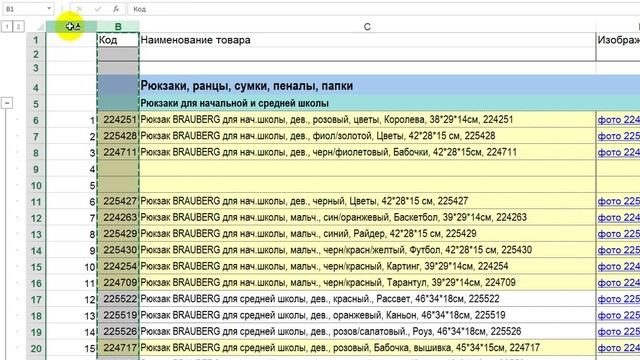This screenshot has width=640, height=360.
Task: Select the Роуз backpack name cell
Action: pos(367,332)
